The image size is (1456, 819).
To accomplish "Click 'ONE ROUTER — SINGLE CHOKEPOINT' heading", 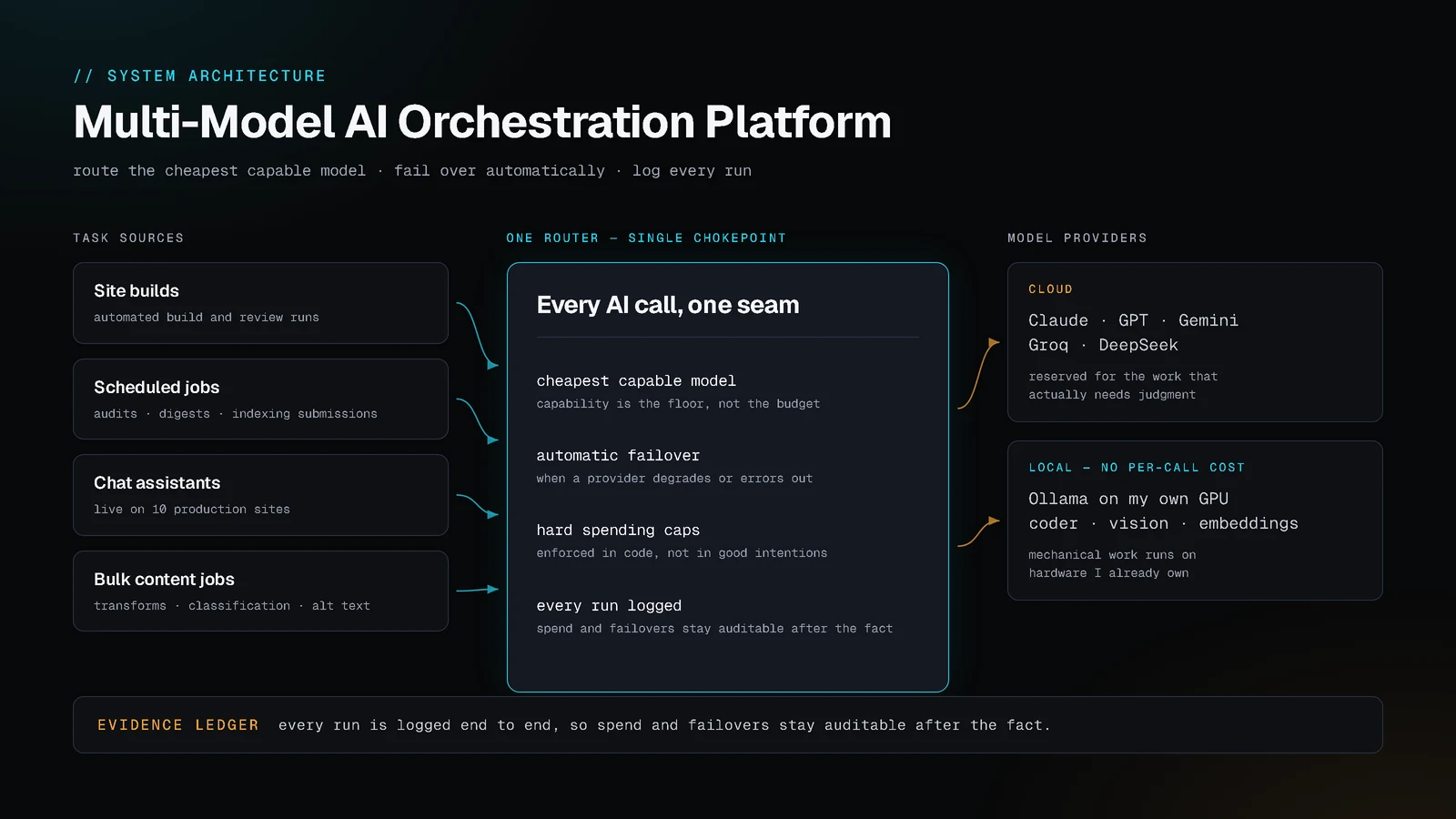I will click(x=646, y=238).
